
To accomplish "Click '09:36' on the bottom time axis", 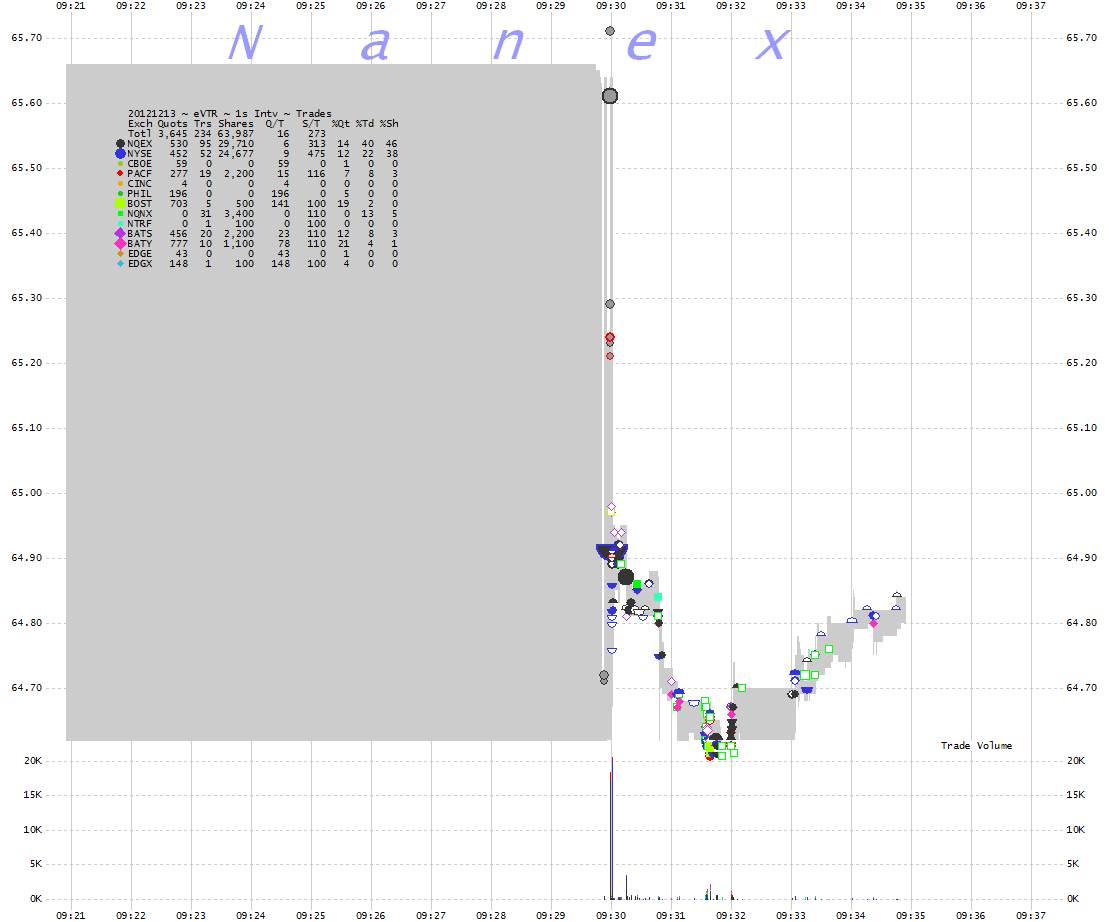I will point(970,915).
